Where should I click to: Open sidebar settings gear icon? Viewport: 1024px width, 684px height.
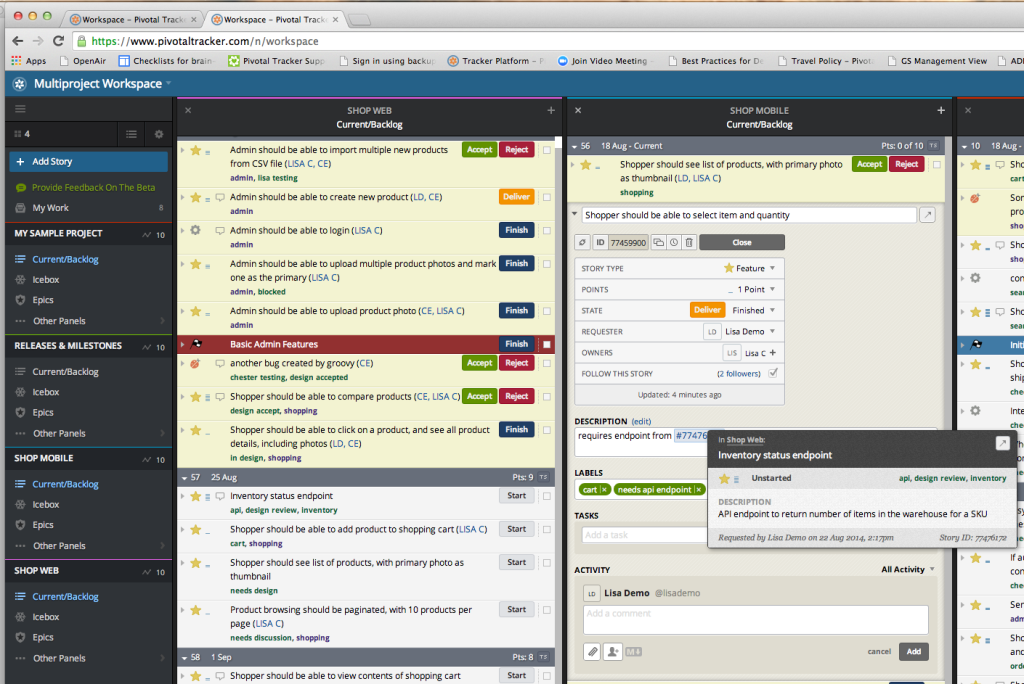(x=159, y=134)
